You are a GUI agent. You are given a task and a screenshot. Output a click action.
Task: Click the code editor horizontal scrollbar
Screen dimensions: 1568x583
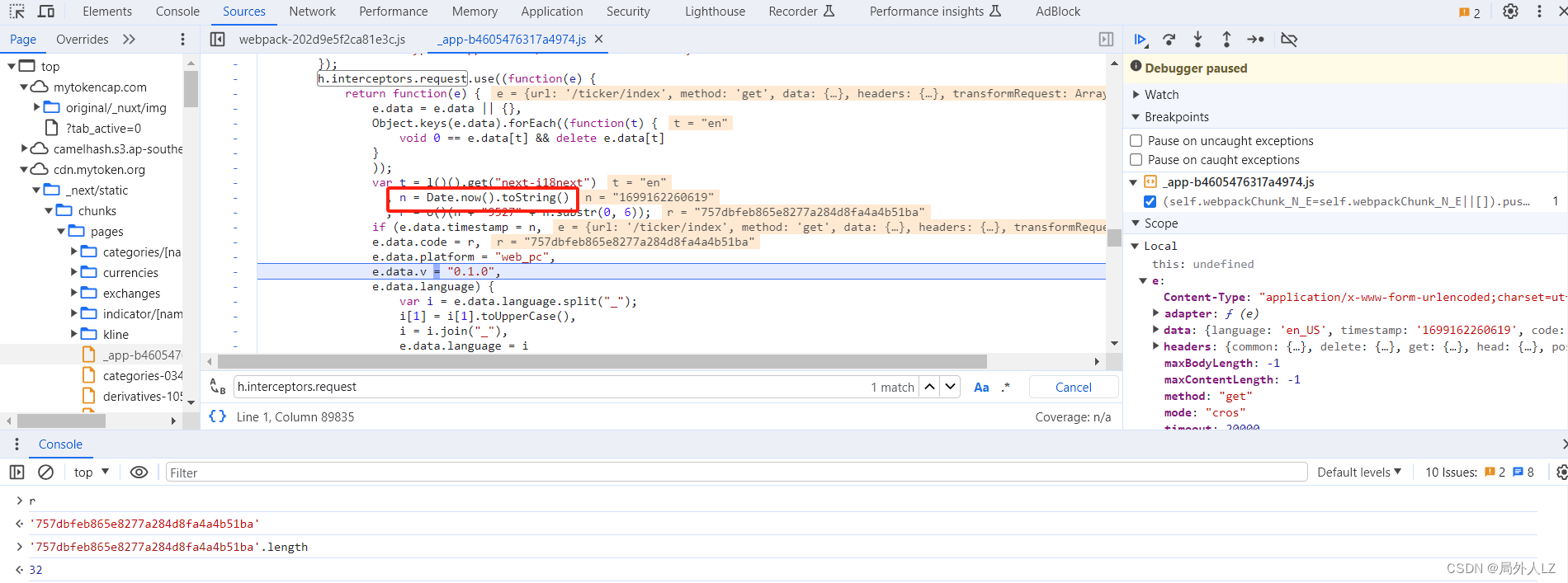[602, 361]
